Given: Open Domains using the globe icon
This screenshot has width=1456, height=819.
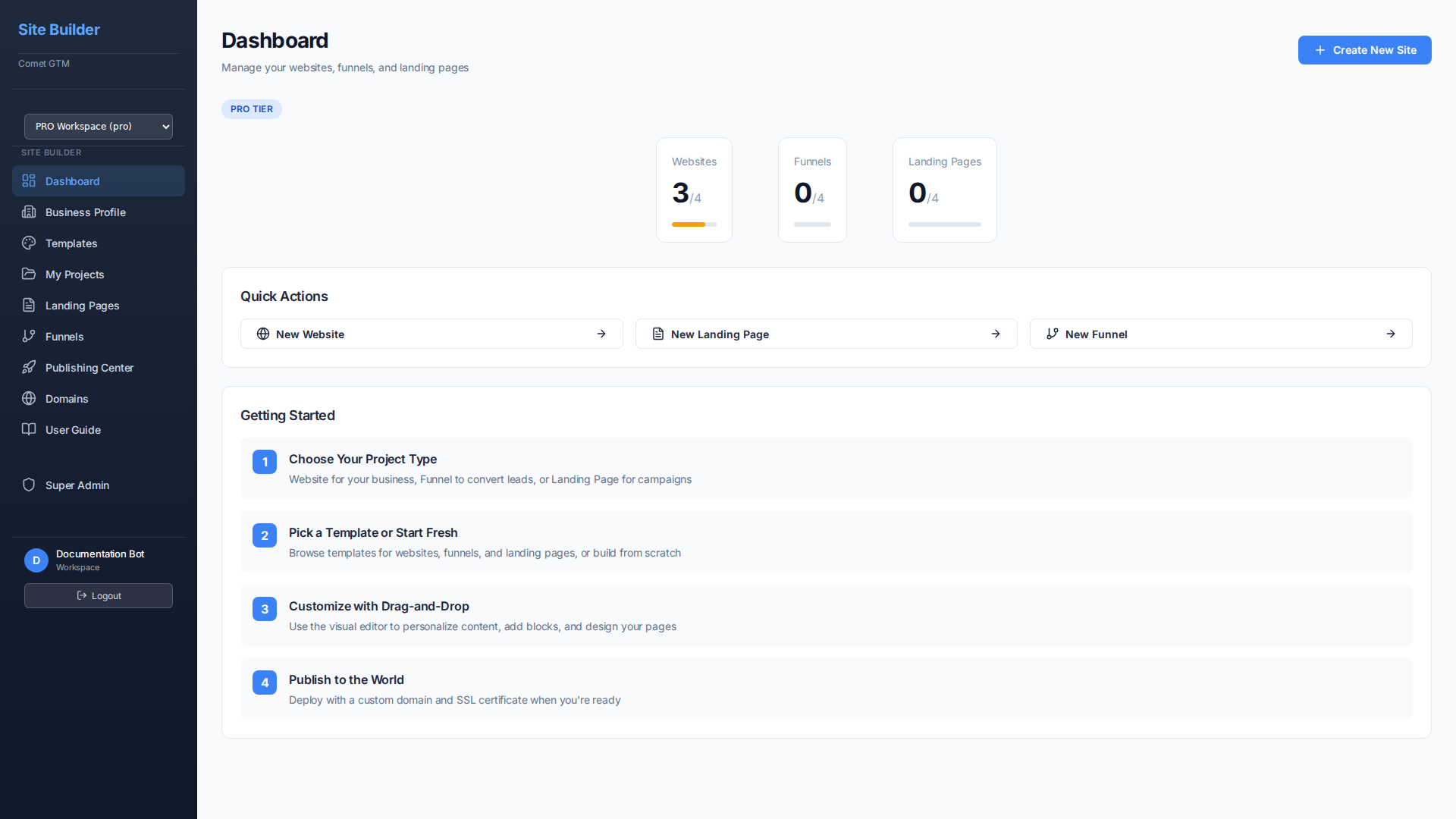Looking at the screenshot, I should (x=29, y=399).
